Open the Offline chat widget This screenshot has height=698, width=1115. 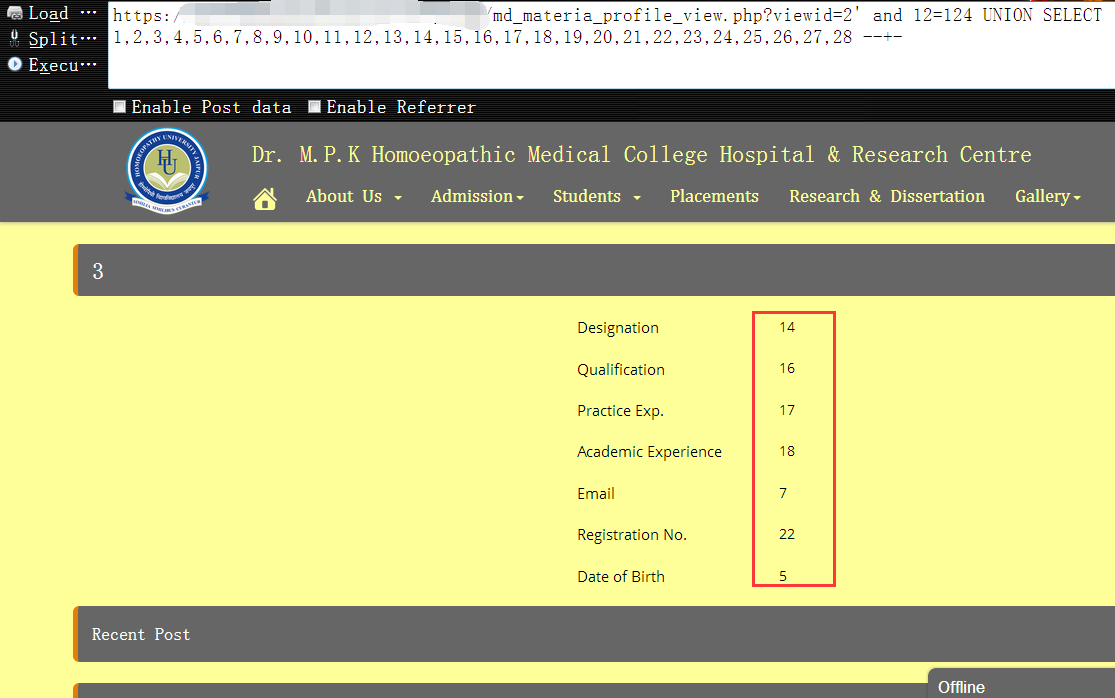(x=1021, y=684)
